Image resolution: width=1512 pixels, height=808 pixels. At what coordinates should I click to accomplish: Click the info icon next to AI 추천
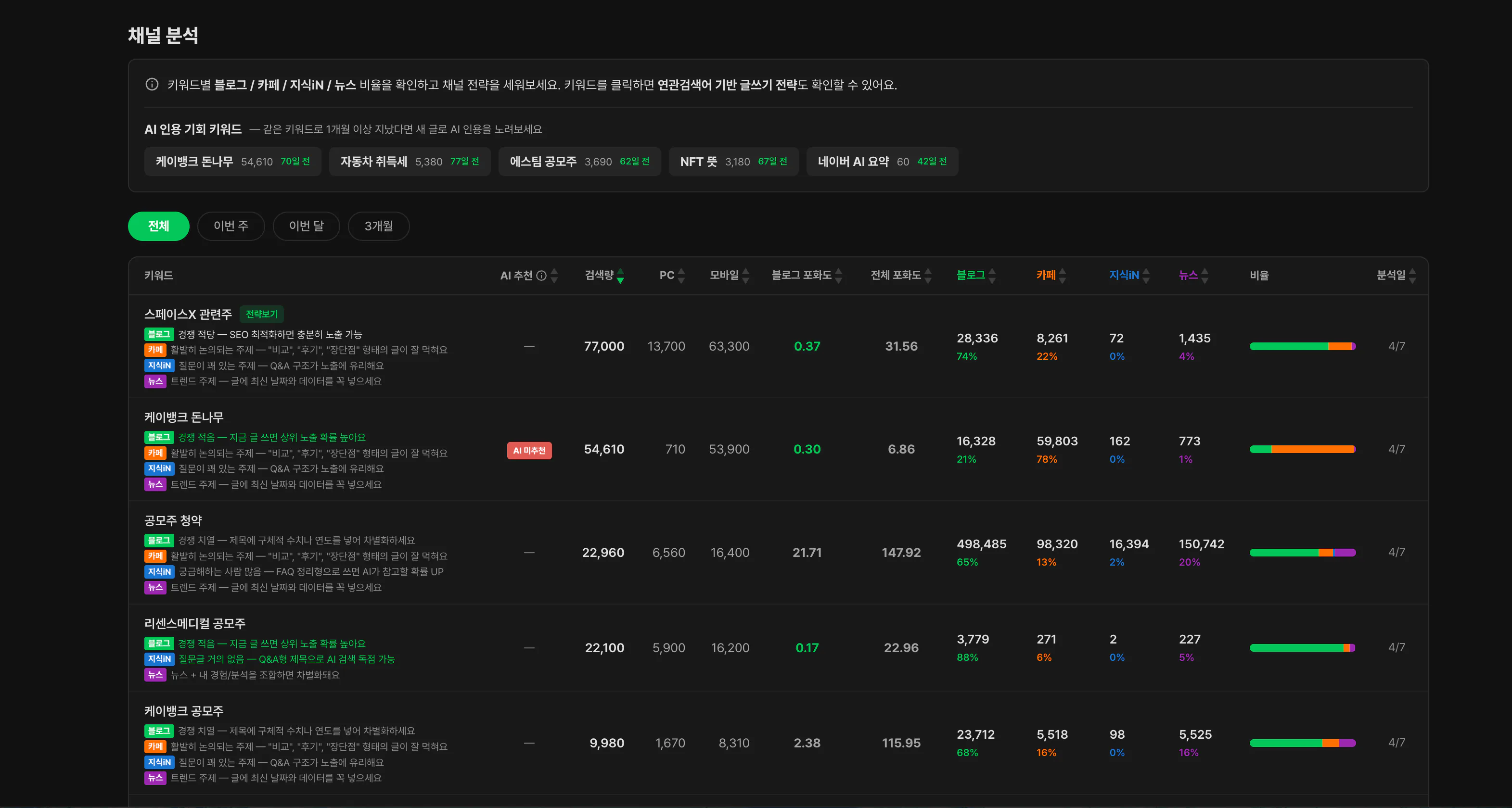541,276
